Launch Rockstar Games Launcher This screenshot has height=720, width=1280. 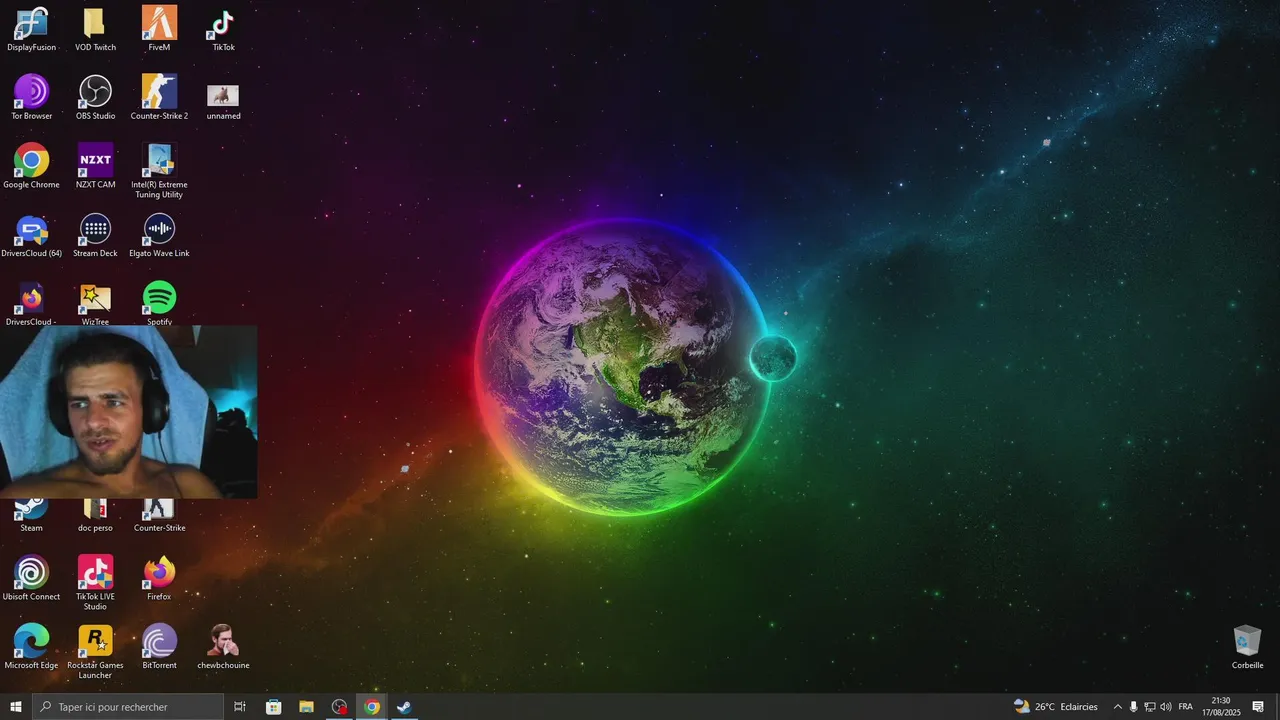click(x=95, y=652)
